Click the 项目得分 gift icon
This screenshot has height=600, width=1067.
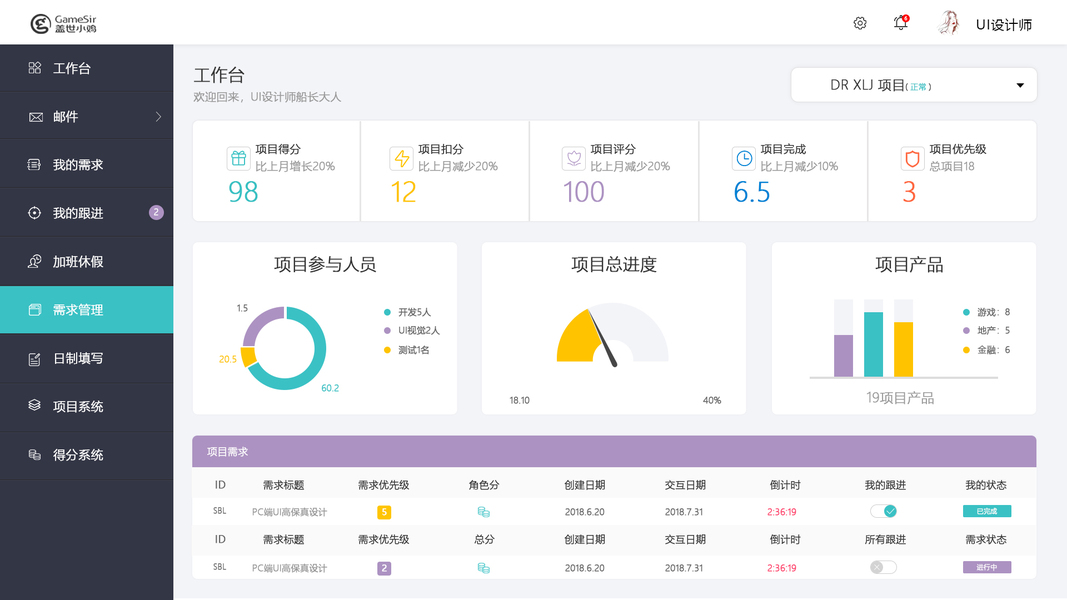click(x=238, y=159)
